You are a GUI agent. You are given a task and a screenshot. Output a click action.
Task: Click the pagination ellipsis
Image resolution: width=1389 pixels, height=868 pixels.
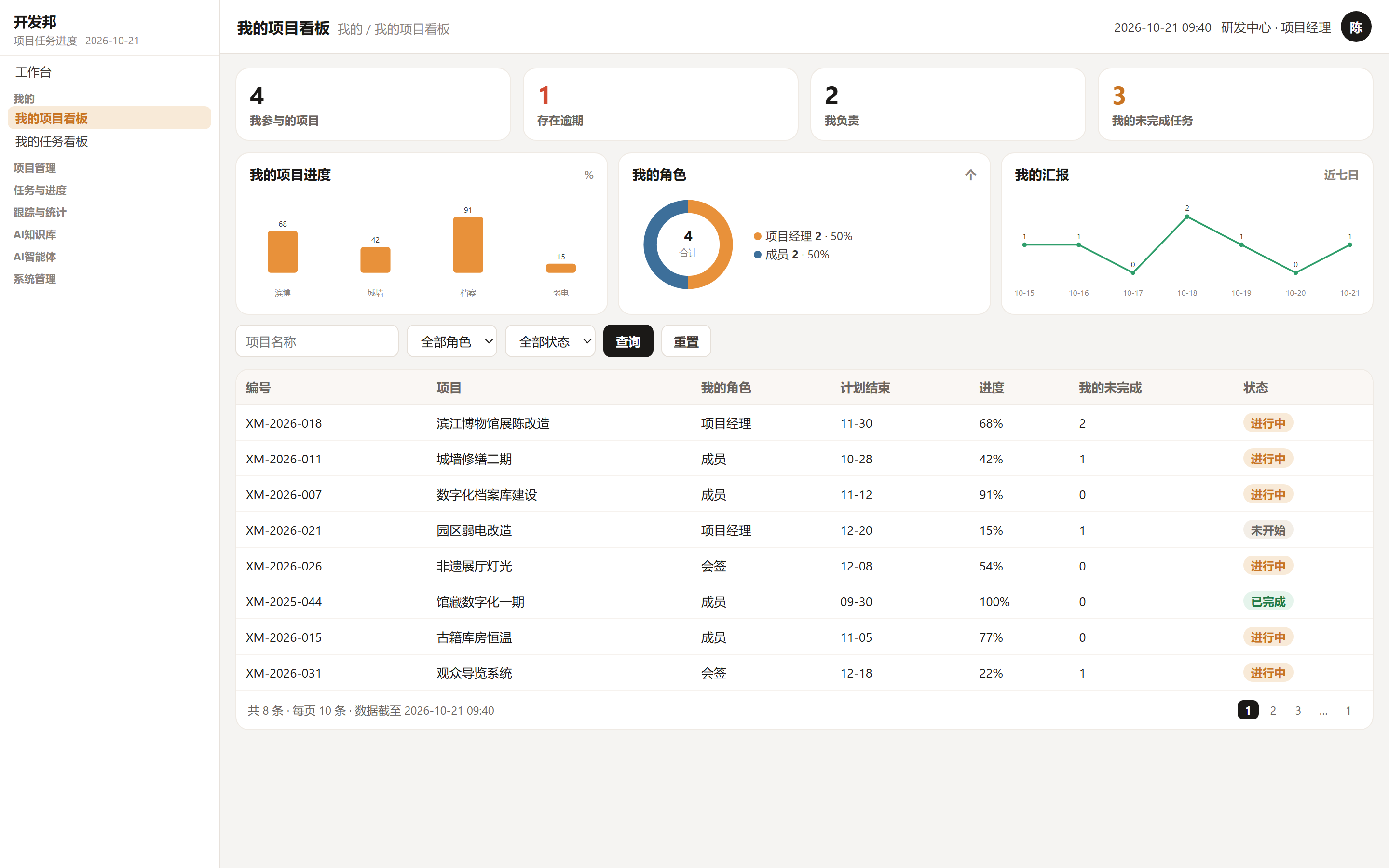coord(1323,710)
